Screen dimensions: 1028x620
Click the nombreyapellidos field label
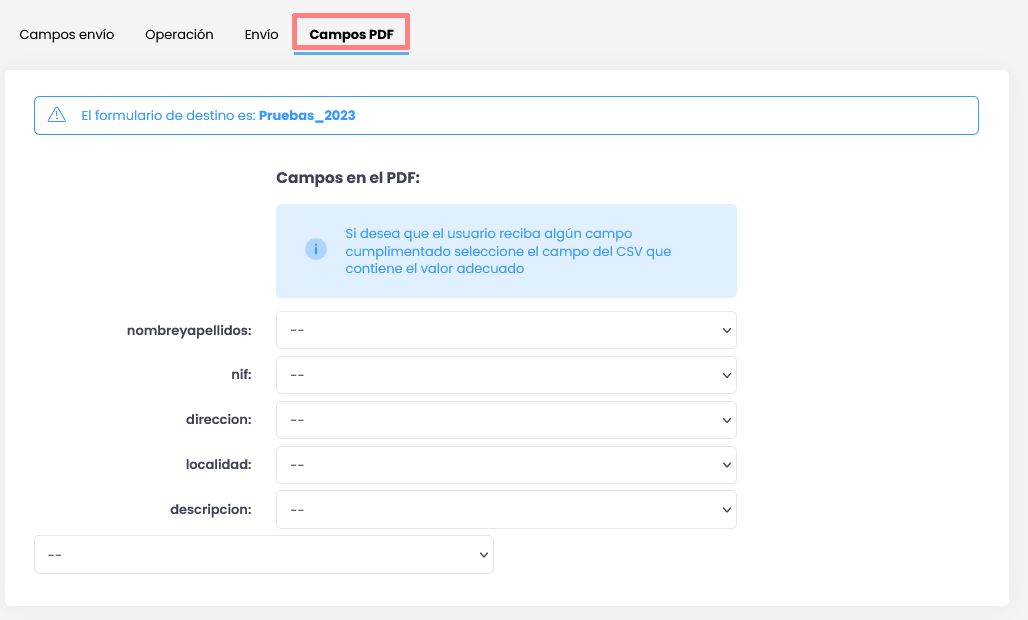[x=189, y=330]
